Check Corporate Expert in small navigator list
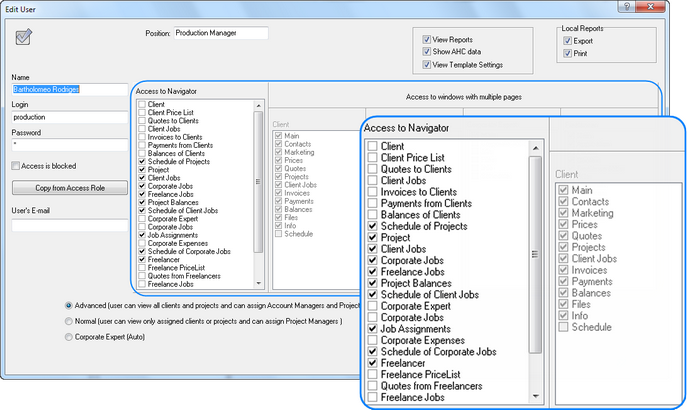 (x=142, y=219)
